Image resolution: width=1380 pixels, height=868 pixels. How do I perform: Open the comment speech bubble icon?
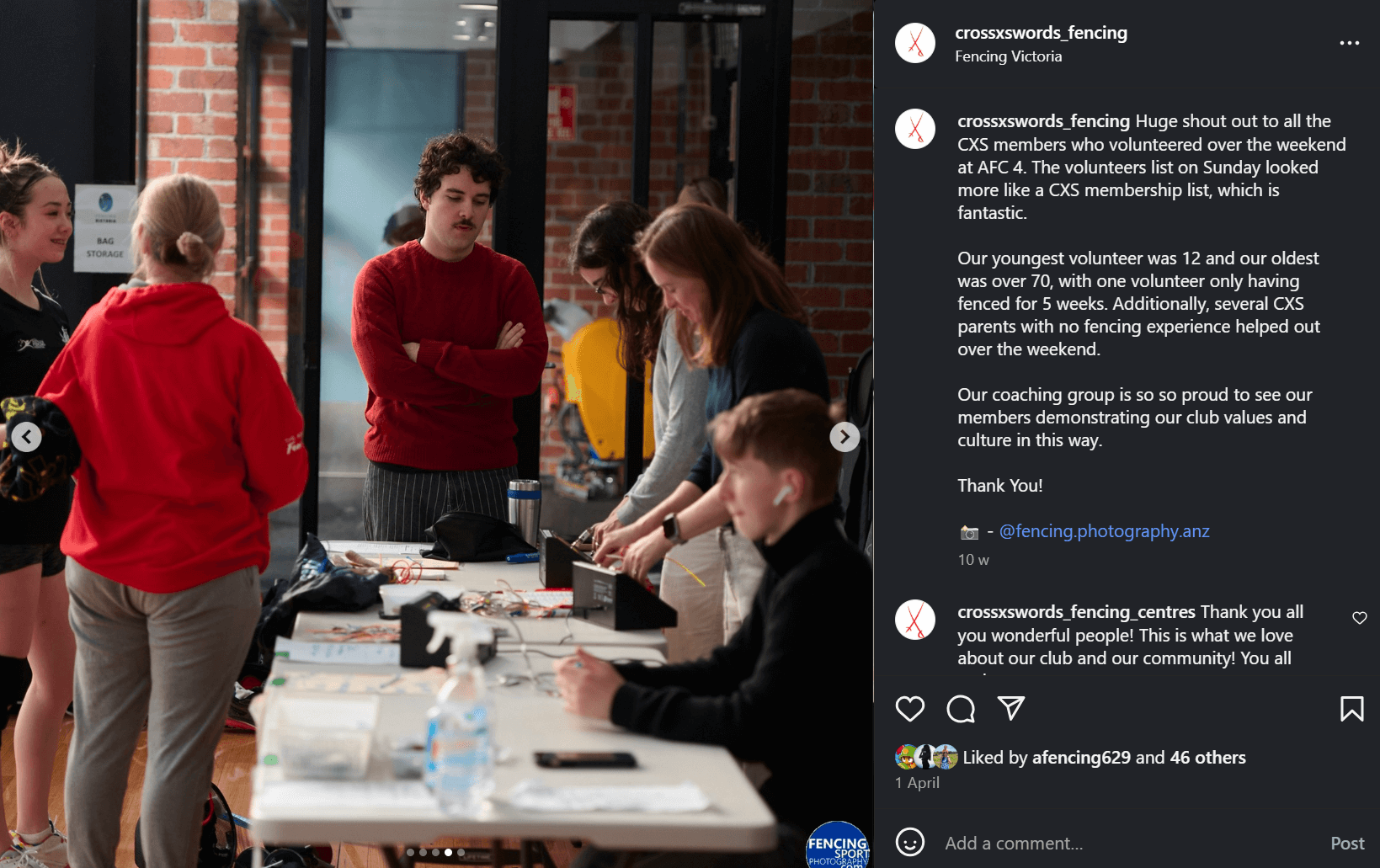coord(961,709)
